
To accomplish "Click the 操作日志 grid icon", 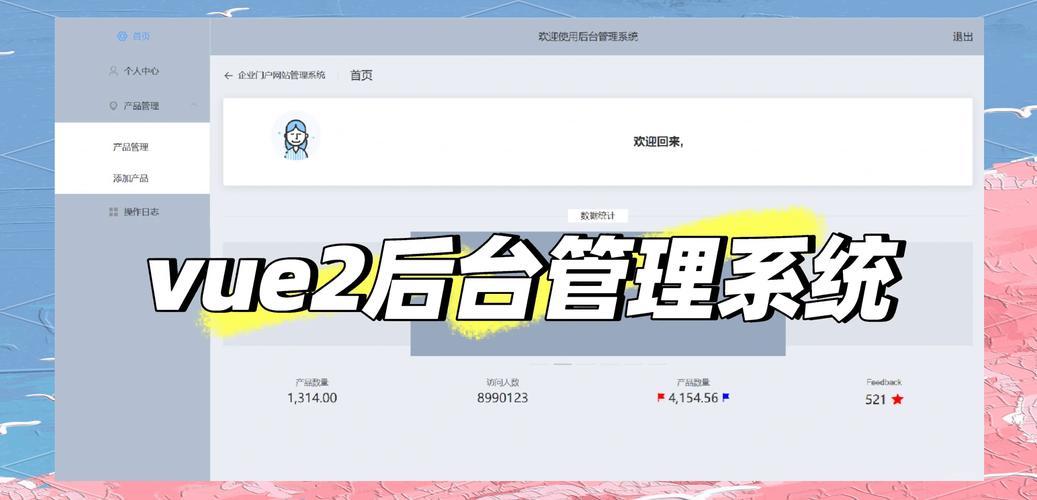I will (113, 212).
